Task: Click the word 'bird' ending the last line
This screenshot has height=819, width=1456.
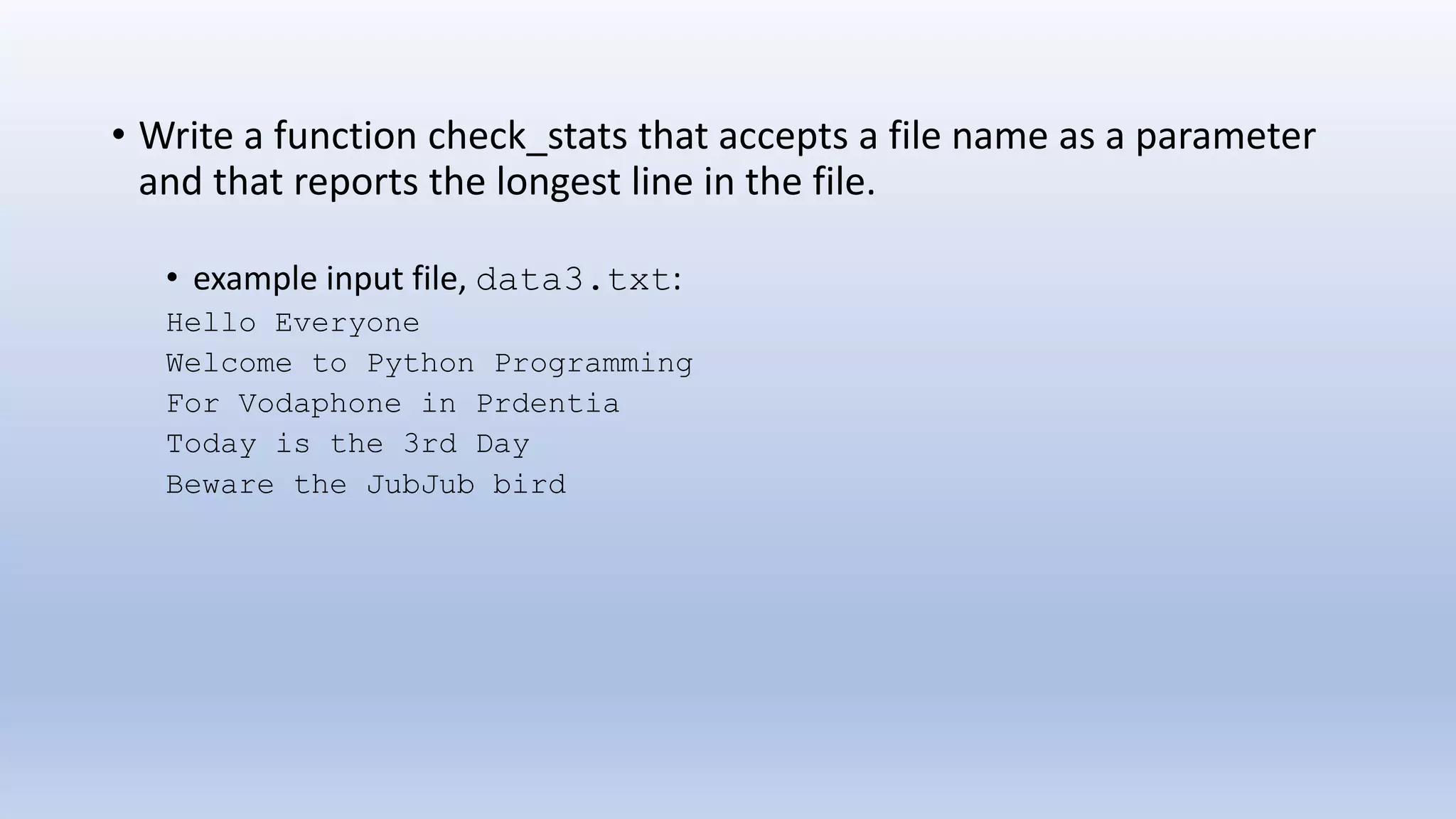Action: coord(530,485)
